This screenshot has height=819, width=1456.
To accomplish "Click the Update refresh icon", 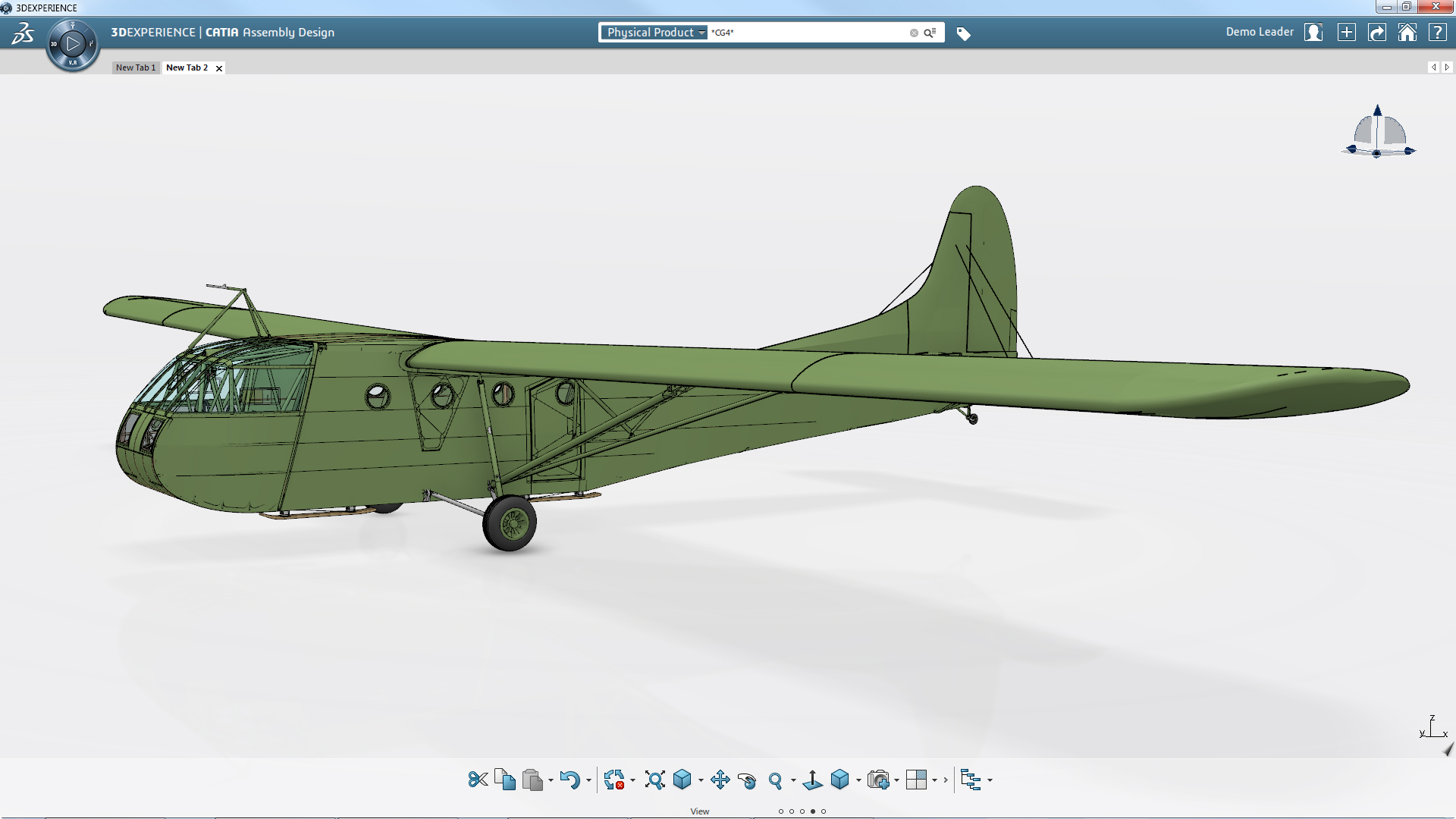I will (614, 780).
